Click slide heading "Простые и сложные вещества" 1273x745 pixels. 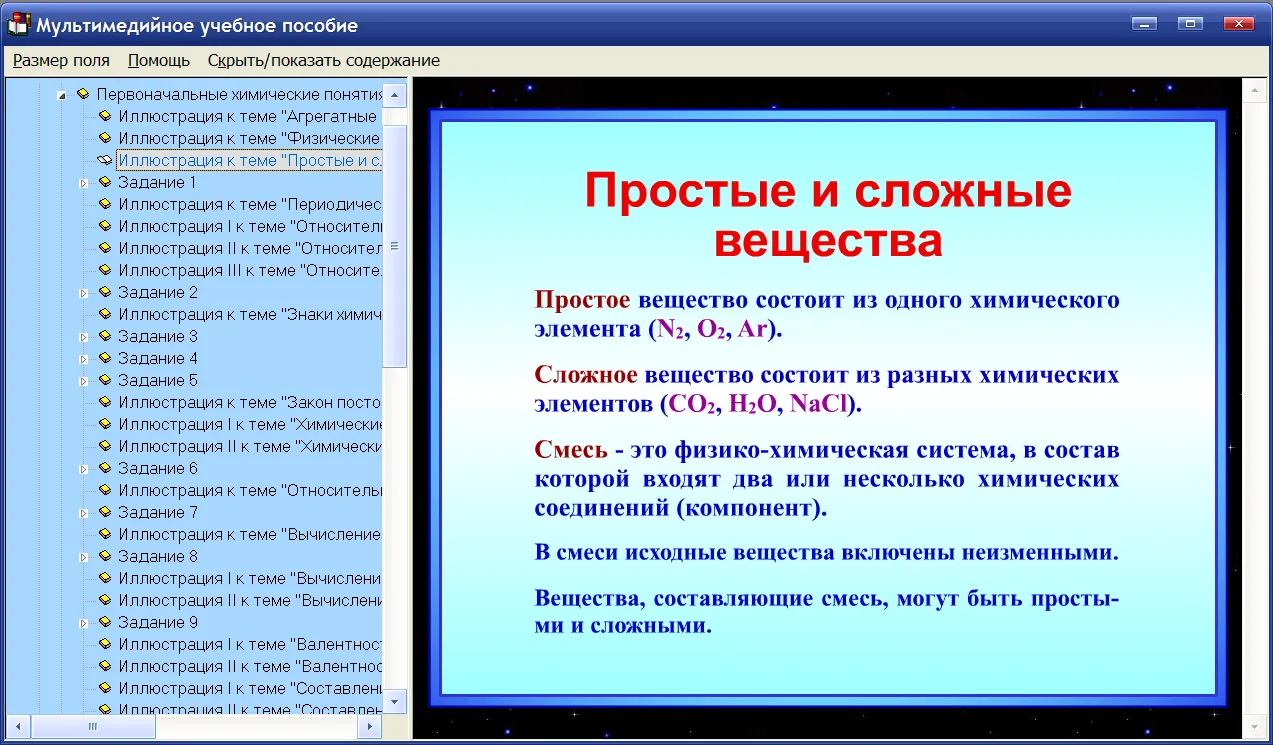point(828,215)
